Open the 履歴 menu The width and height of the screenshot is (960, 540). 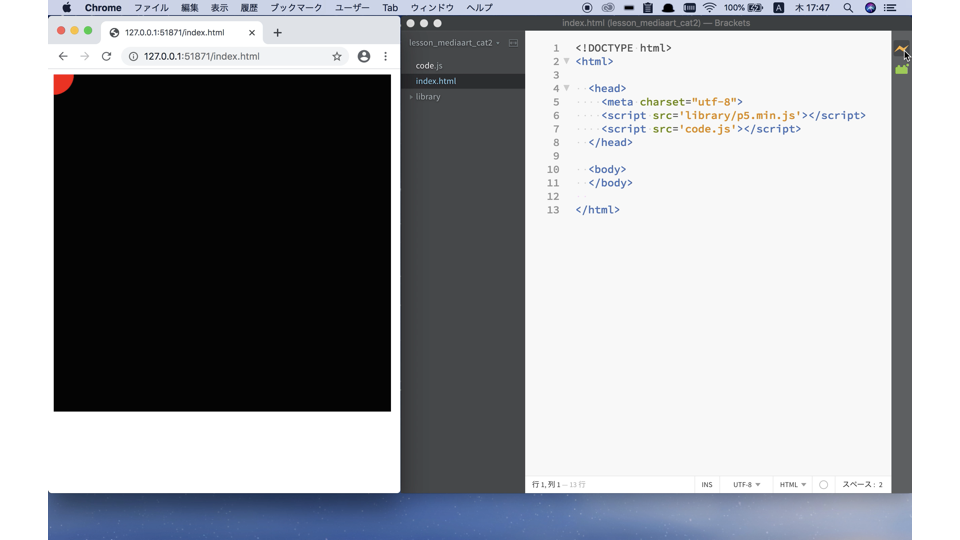point(249,8)
